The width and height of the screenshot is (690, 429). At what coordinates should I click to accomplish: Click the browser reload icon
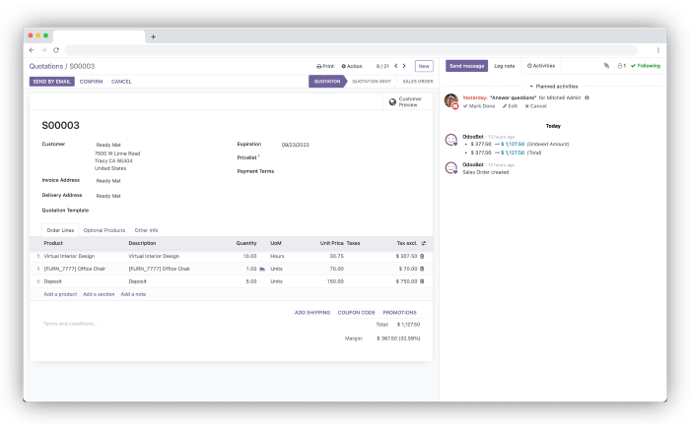pos(55,50)
